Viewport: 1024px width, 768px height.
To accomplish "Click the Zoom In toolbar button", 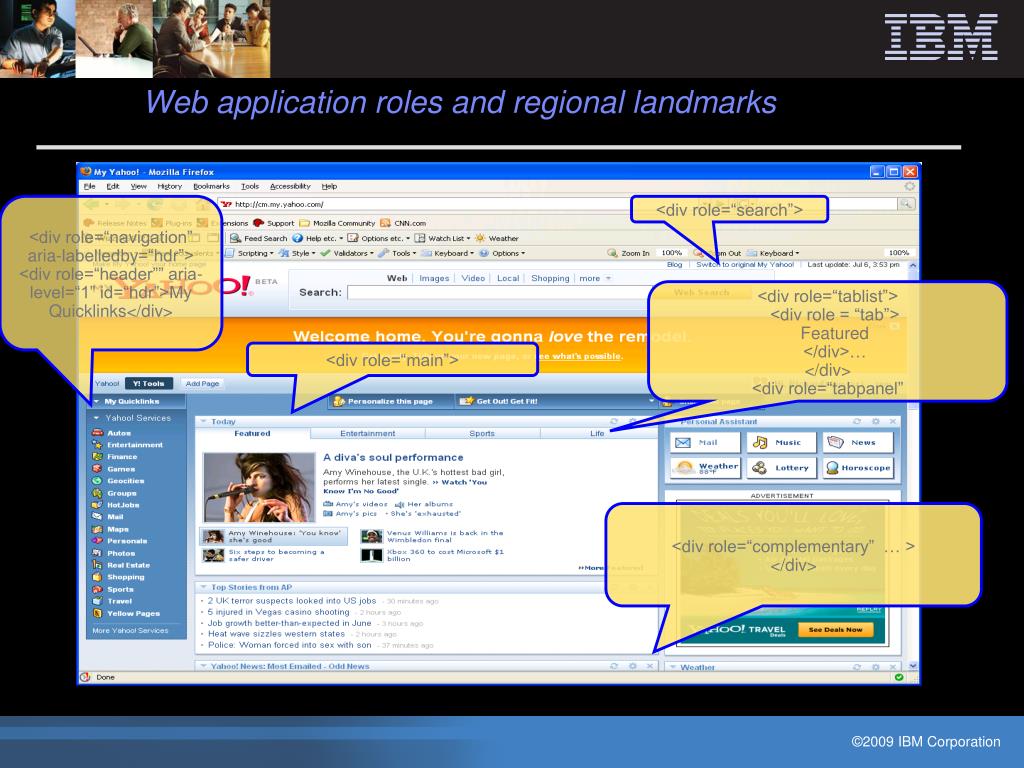I will [x=628, y=253].
